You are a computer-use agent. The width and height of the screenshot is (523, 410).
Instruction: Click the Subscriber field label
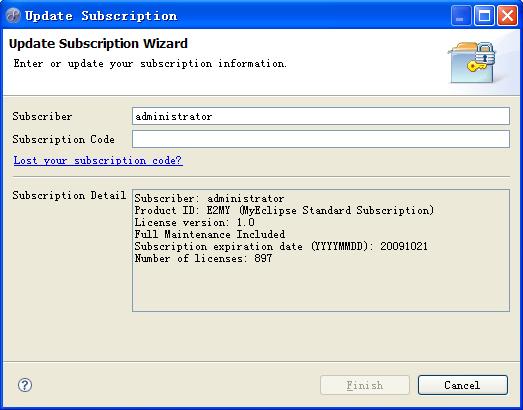click(x=42, y=116)
